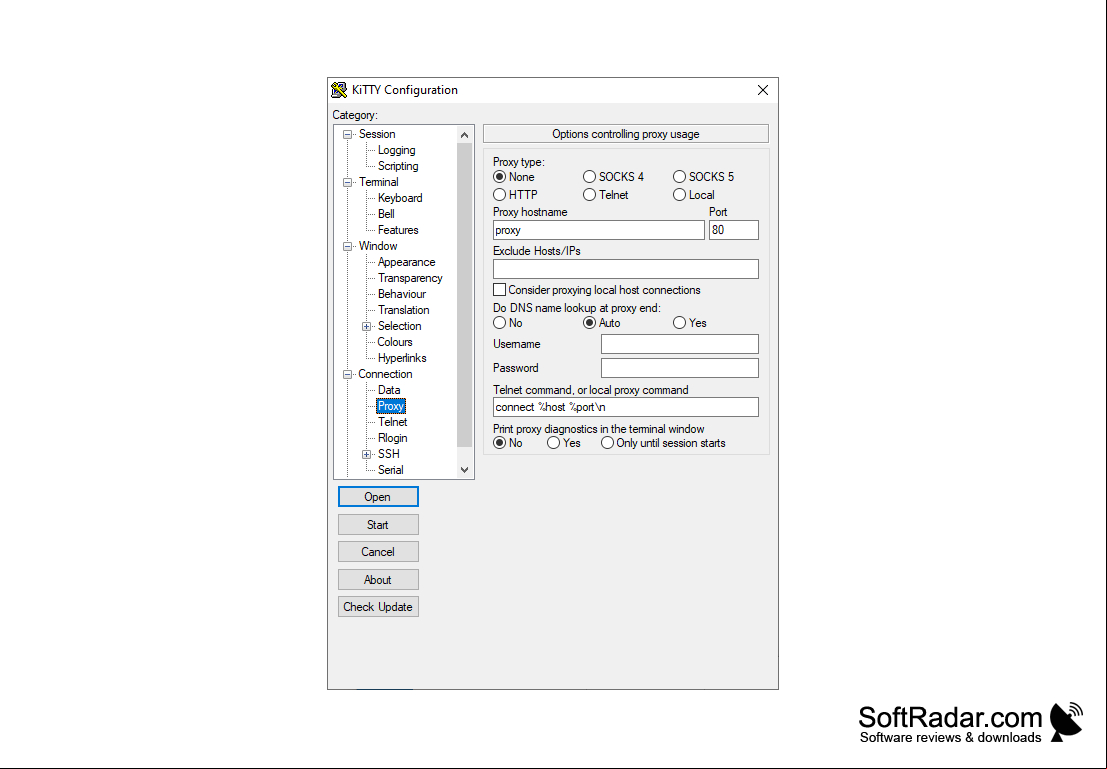Close the KiTTY Configuration dialog
1107x769 pixels.
click(762, 90)
